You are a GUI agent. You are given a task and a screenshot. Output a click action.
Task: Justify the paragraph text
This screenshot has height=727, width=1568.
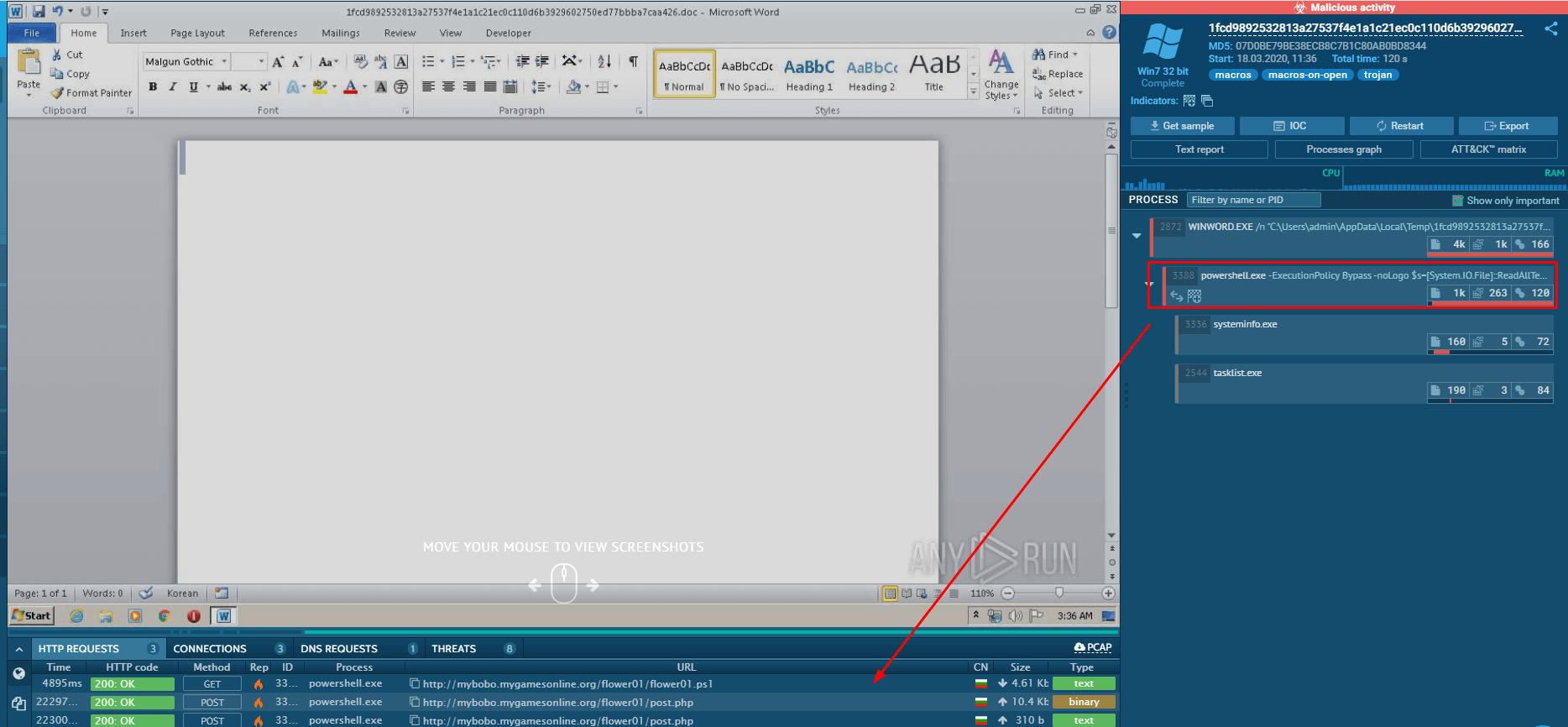(x=489, y=86)
